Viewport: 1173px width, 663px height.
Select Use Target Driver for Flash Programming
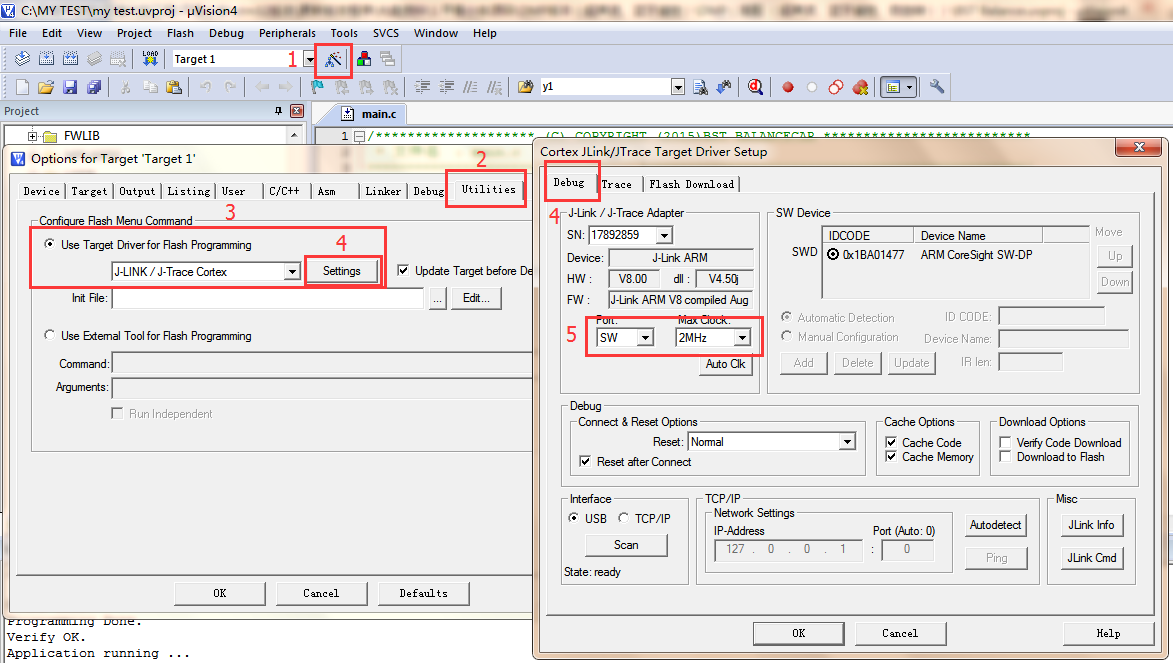point(49,244)
